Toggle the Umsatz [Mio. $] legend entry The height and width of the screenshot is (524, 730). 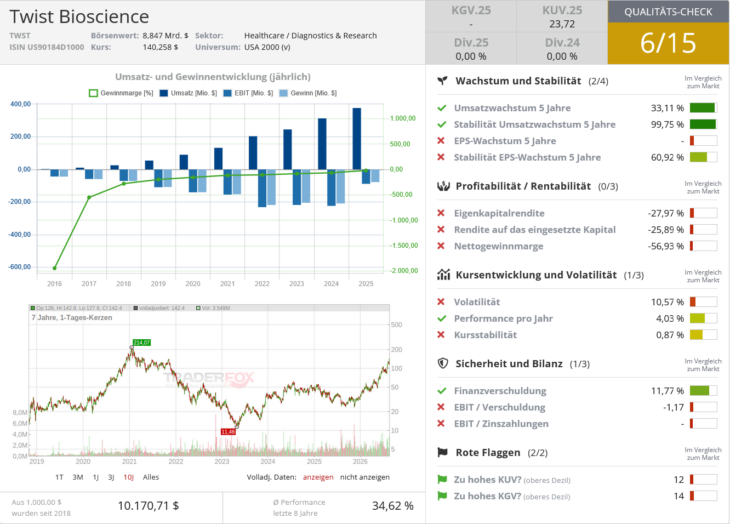coord(188,93)
